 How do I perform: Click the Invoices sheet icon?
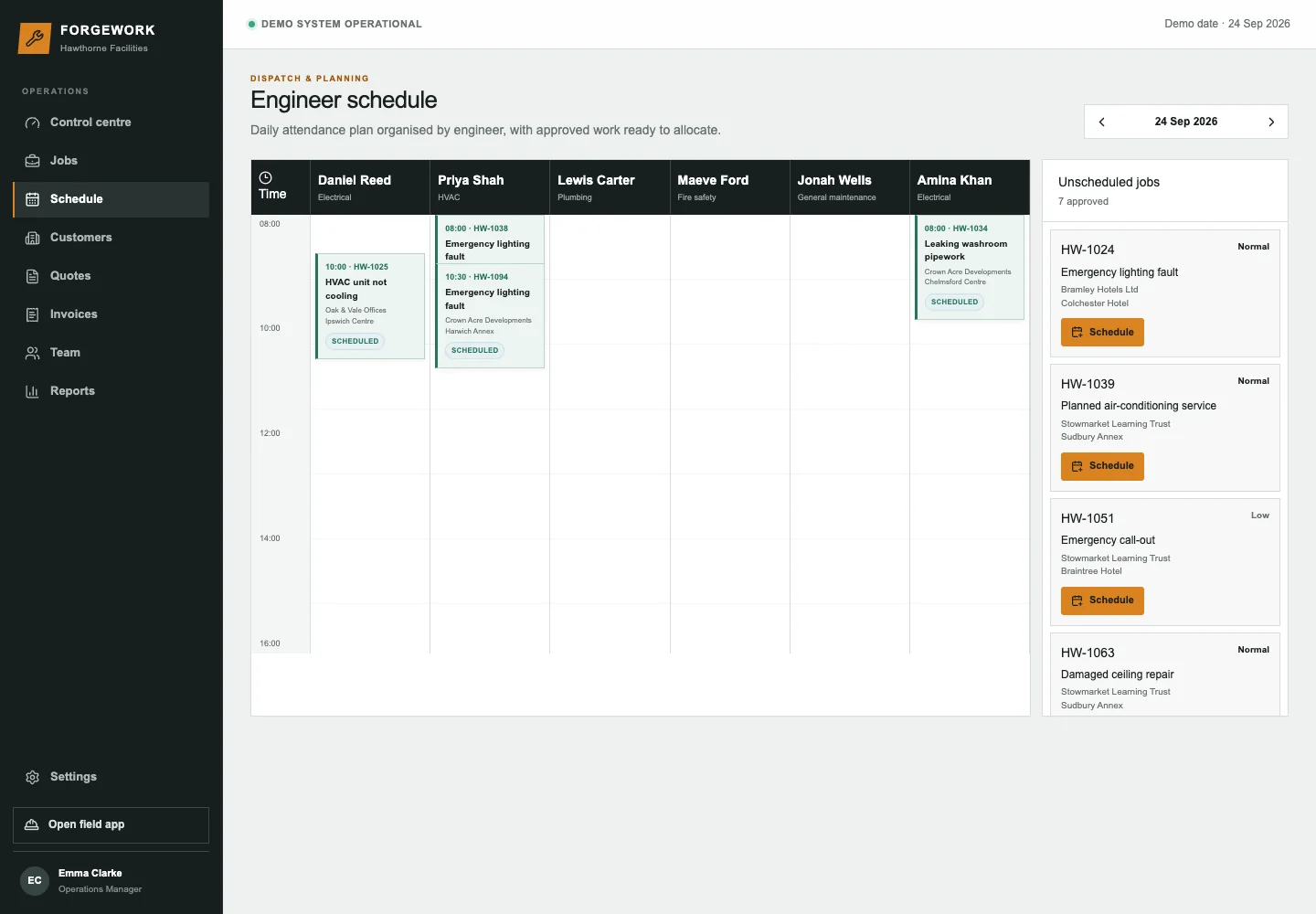click(x=32, y=314)
